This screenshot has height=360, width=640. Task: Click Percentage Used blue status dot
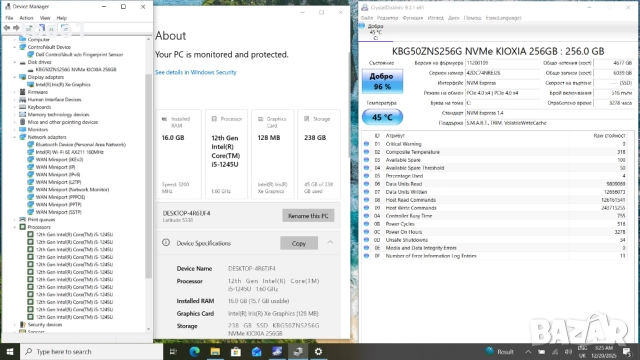coord(366,176)
